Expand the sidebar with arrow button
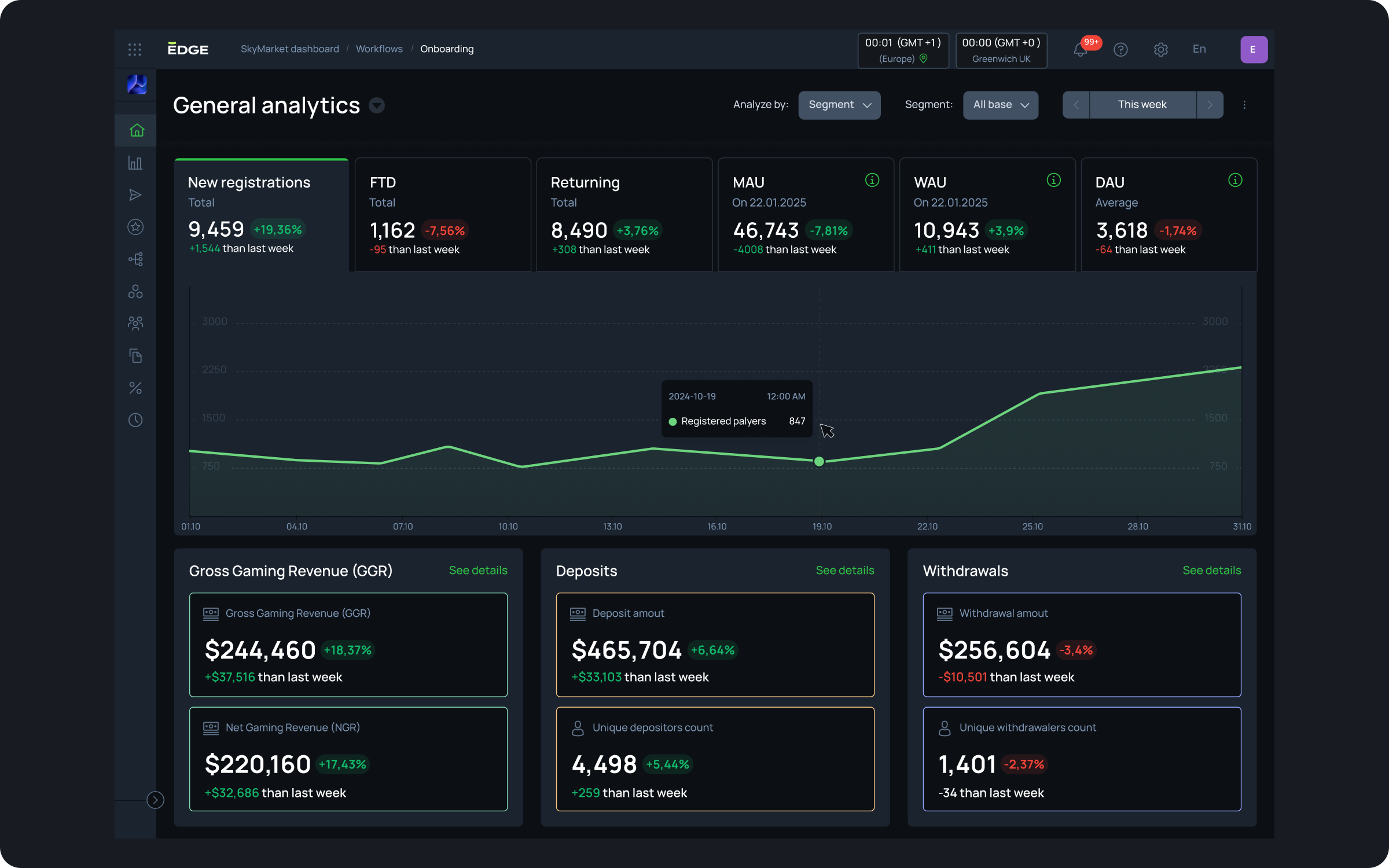The height and width of the screenshot is (868, 1389). 155,800
